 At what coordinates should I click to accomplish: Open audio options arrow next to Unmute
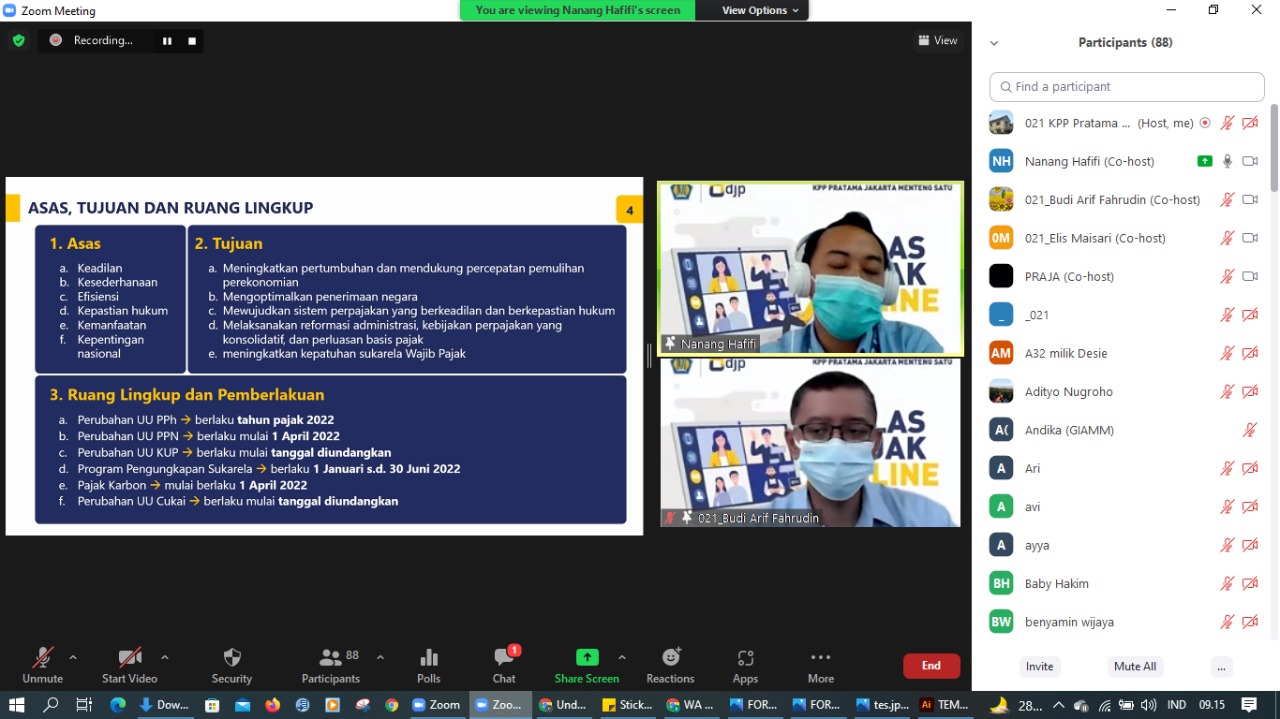[73, 657]
